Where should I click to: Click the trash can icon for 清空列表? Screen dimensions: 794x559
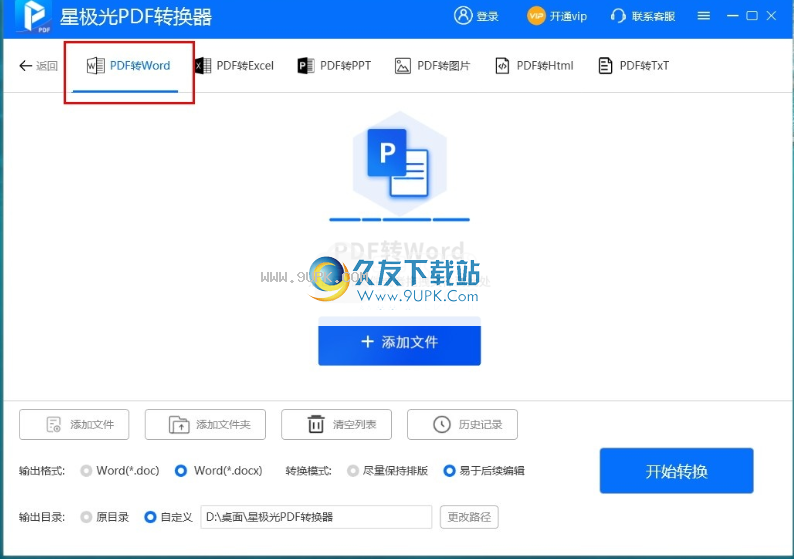pyautogui.click(x=316, y=424)
